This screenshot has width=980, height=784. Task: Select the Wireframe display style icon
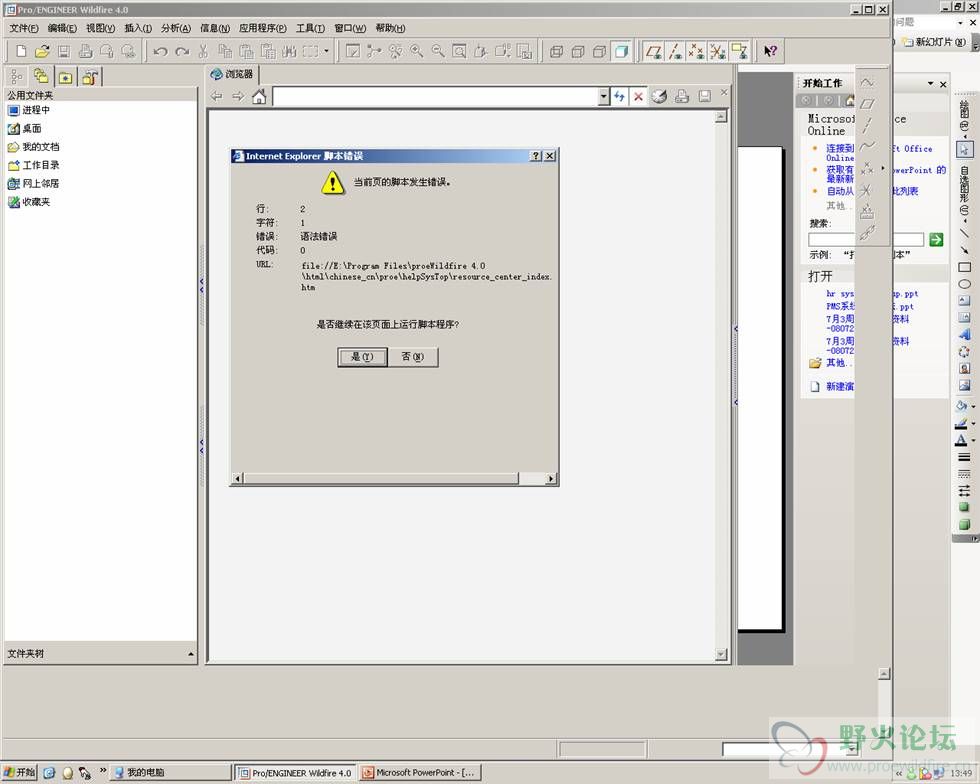[556, 51]
